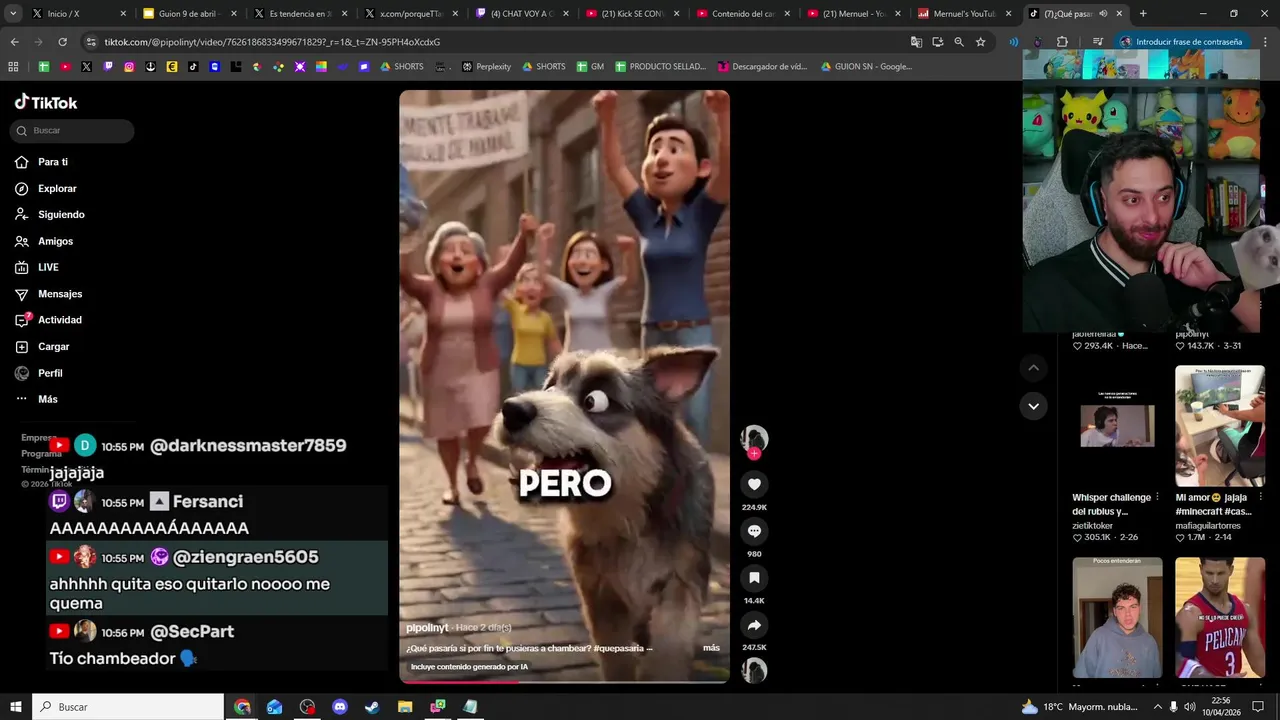
Task: Go back with the browser back arrow
Action: (14, 42)
